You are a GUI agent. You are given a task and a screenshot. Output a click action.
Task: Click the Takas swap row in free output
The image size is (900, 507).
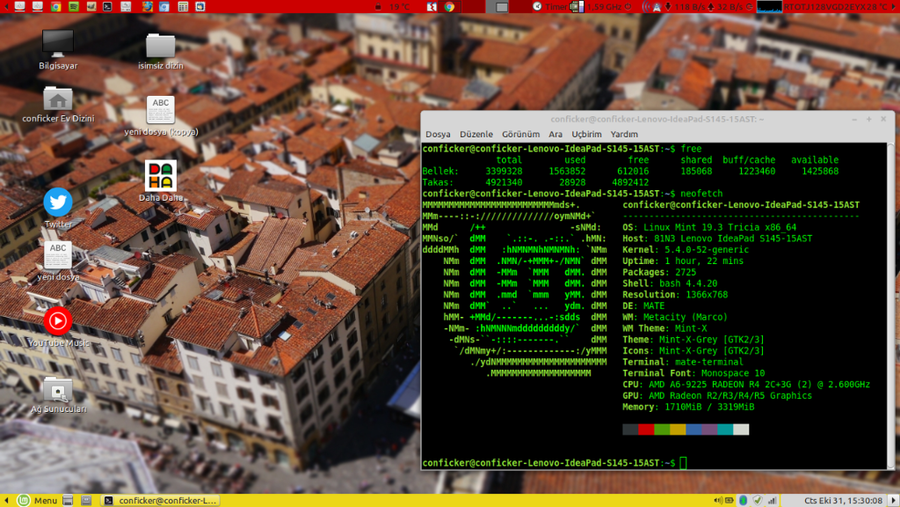point(538,182)
